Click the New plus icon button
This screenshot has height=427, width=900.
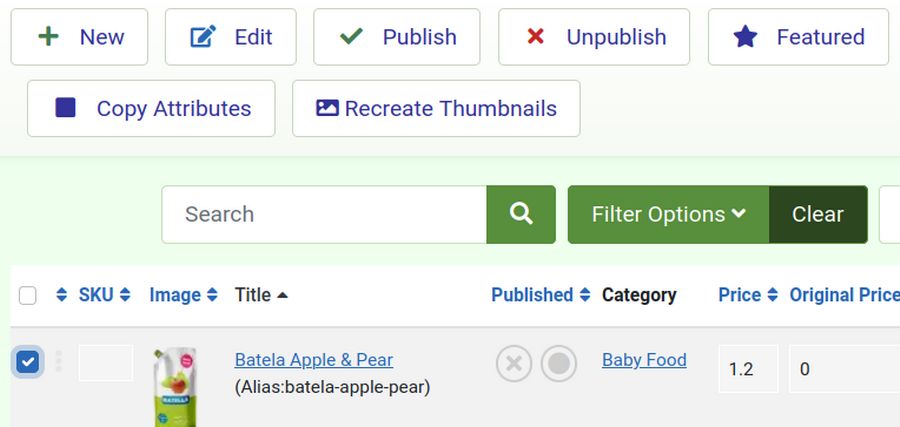pyautogui.click(x=80, y=37)
